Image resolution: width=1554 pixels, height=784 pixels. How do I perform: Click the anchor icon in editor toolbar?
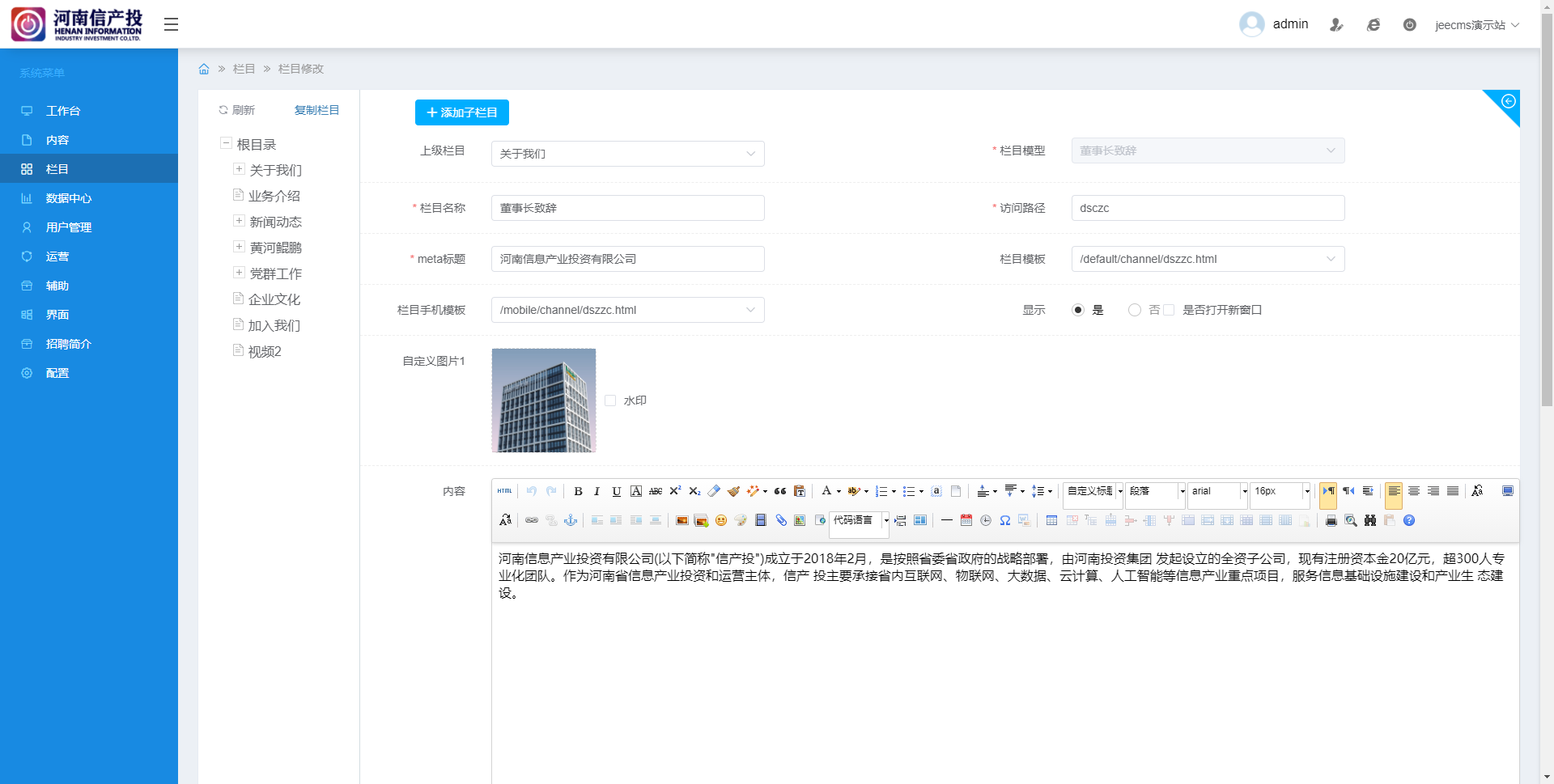(x=571, y=520)
